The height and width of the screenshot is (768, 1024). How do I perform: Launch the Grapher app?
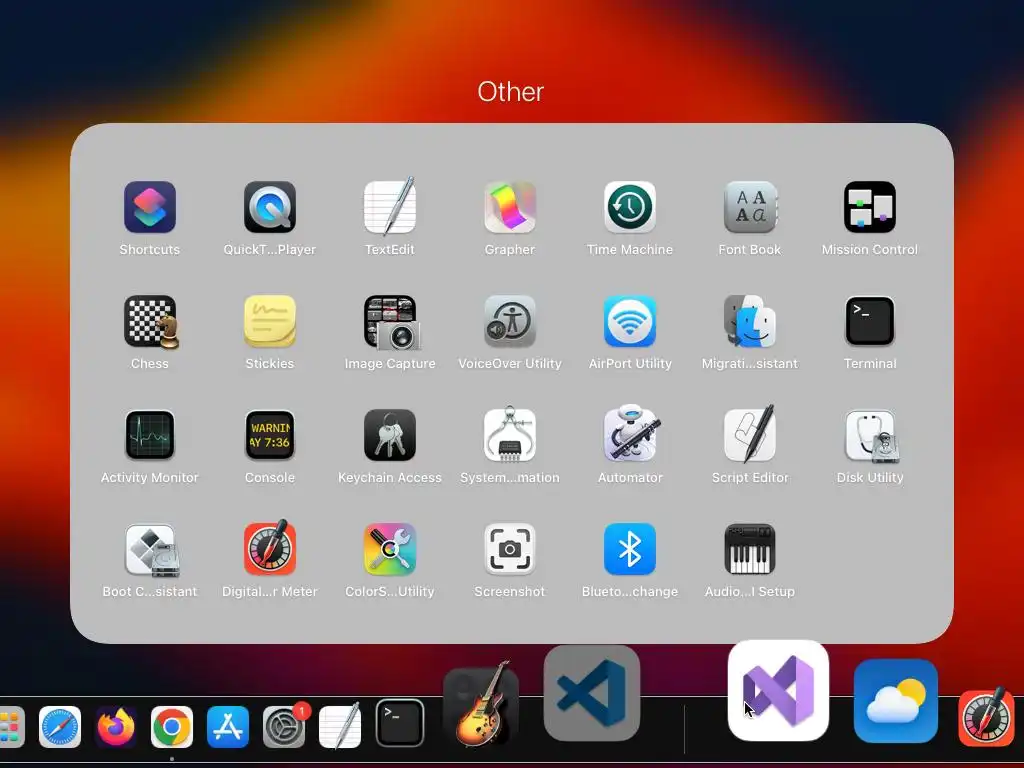point(510,208)
